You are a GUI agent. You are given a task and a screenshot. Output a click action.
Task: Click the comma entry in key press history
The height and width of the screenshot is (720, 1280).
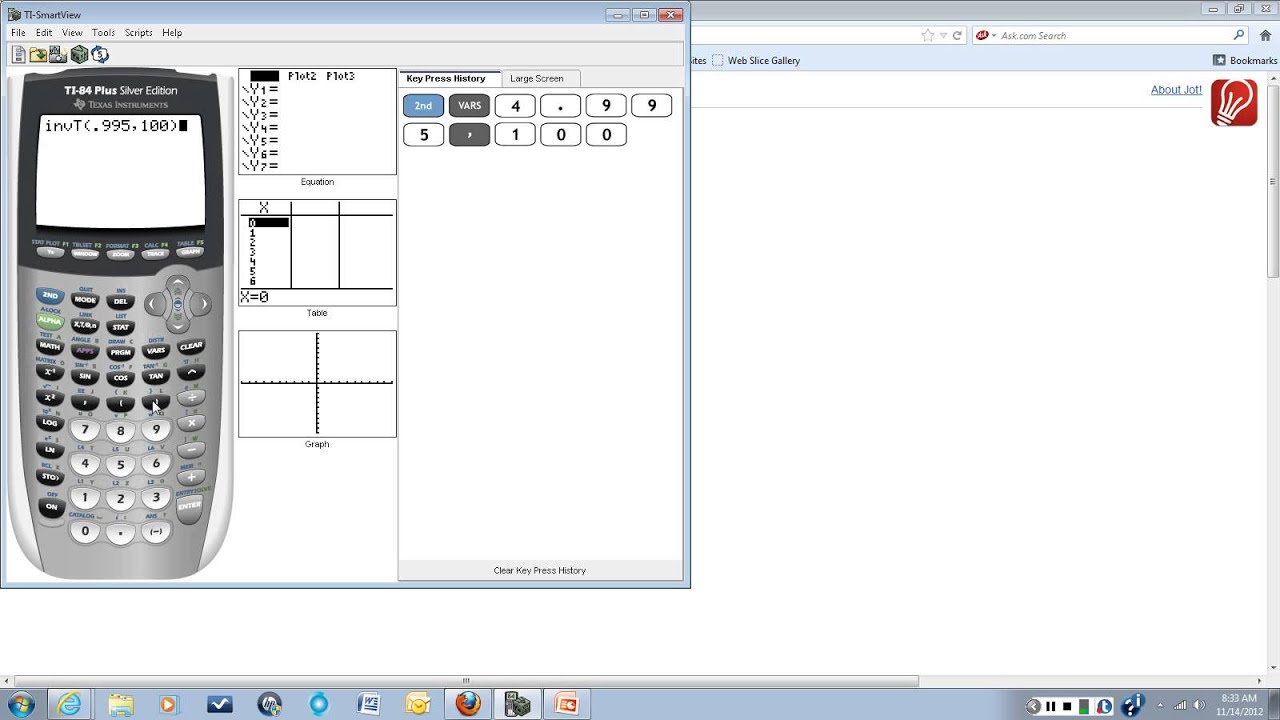[x=469, y=134]
